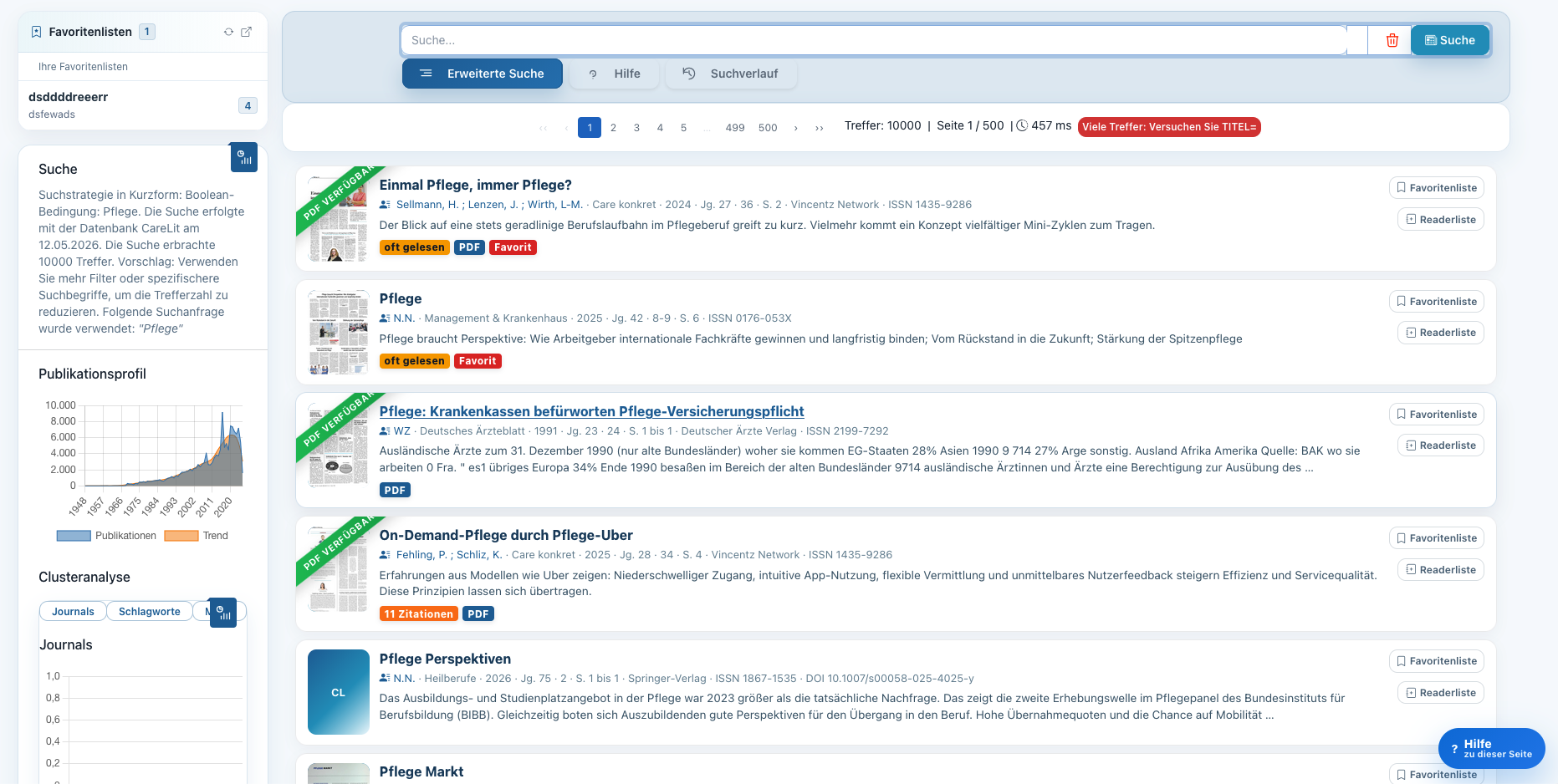This screenshot has height=784, width=1558.
Task: Show the Suchverlauf history
Action: (731, 74)
